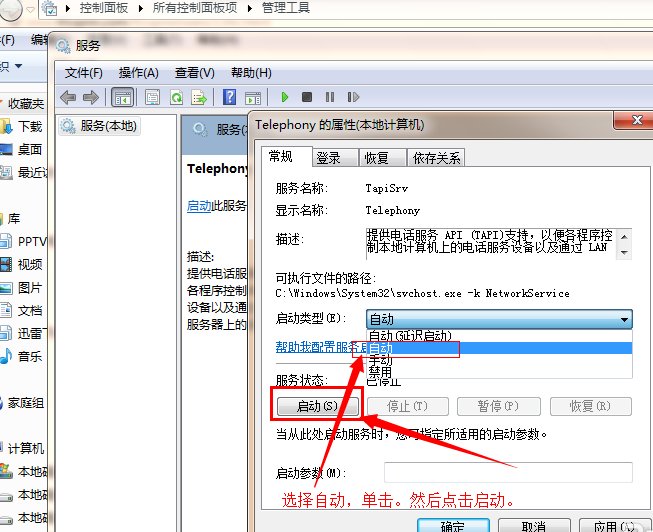Click into the 启动参数(M) input field

508,472
